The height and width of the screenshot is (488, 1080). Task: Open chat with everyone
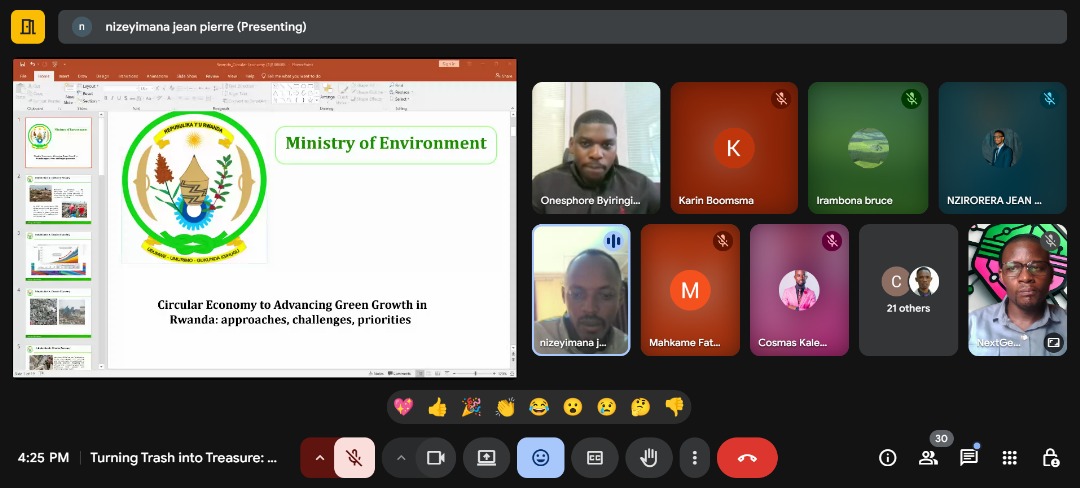969,458
